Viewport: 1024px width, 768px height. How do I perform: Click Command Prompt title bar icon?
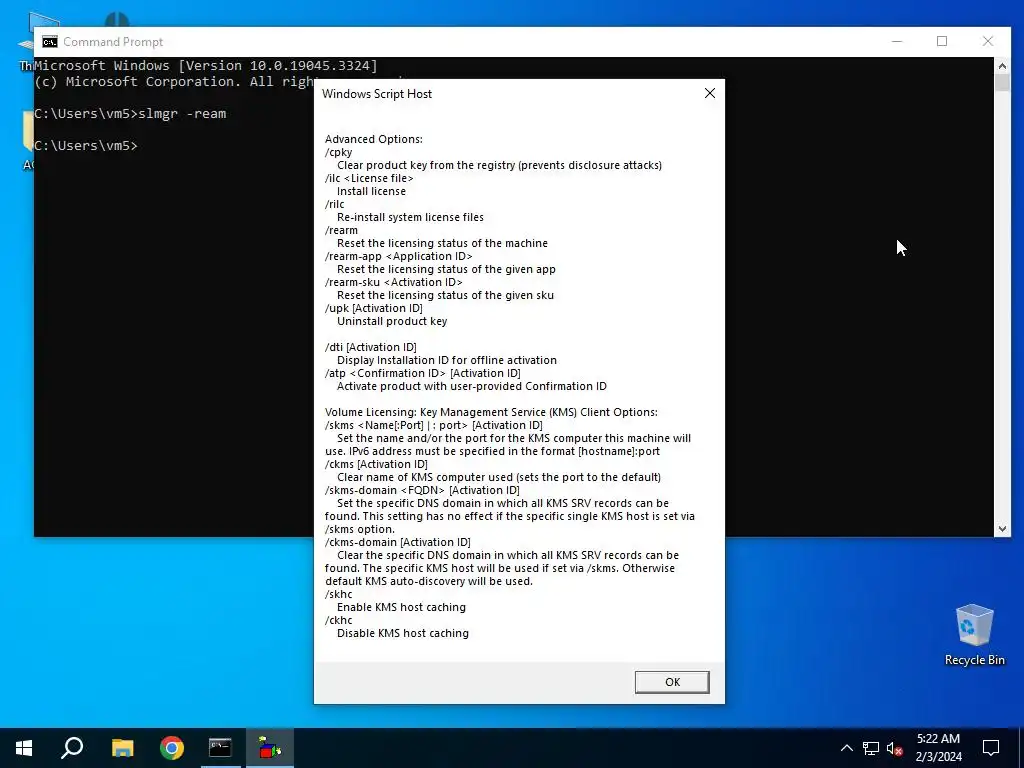(x=50, y=42)
